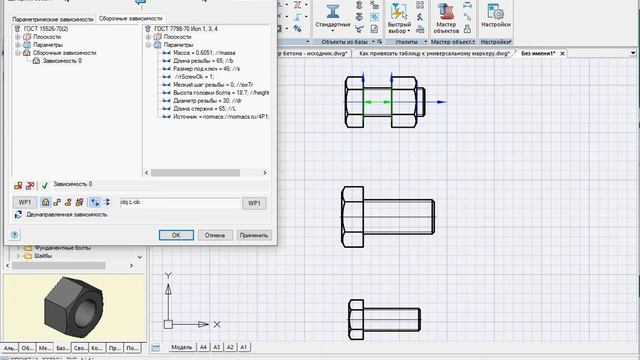Click the gear frame icon in Объекты из базы
The image size is (640, 360).
click(374, 17)
